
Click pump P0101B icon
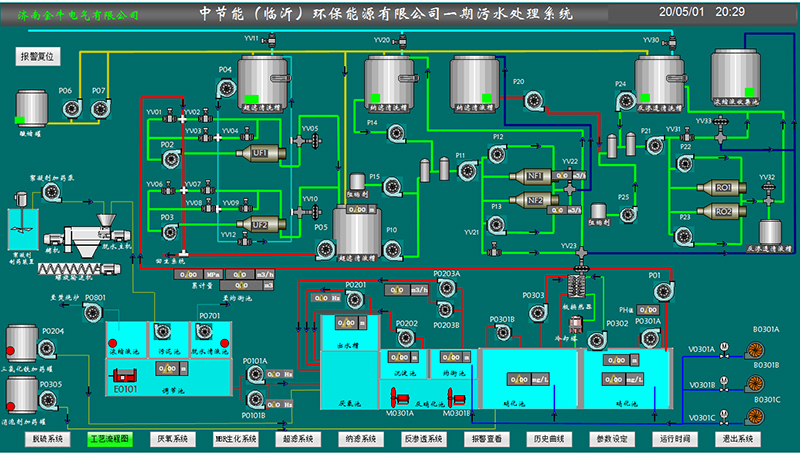coord(256,399)
